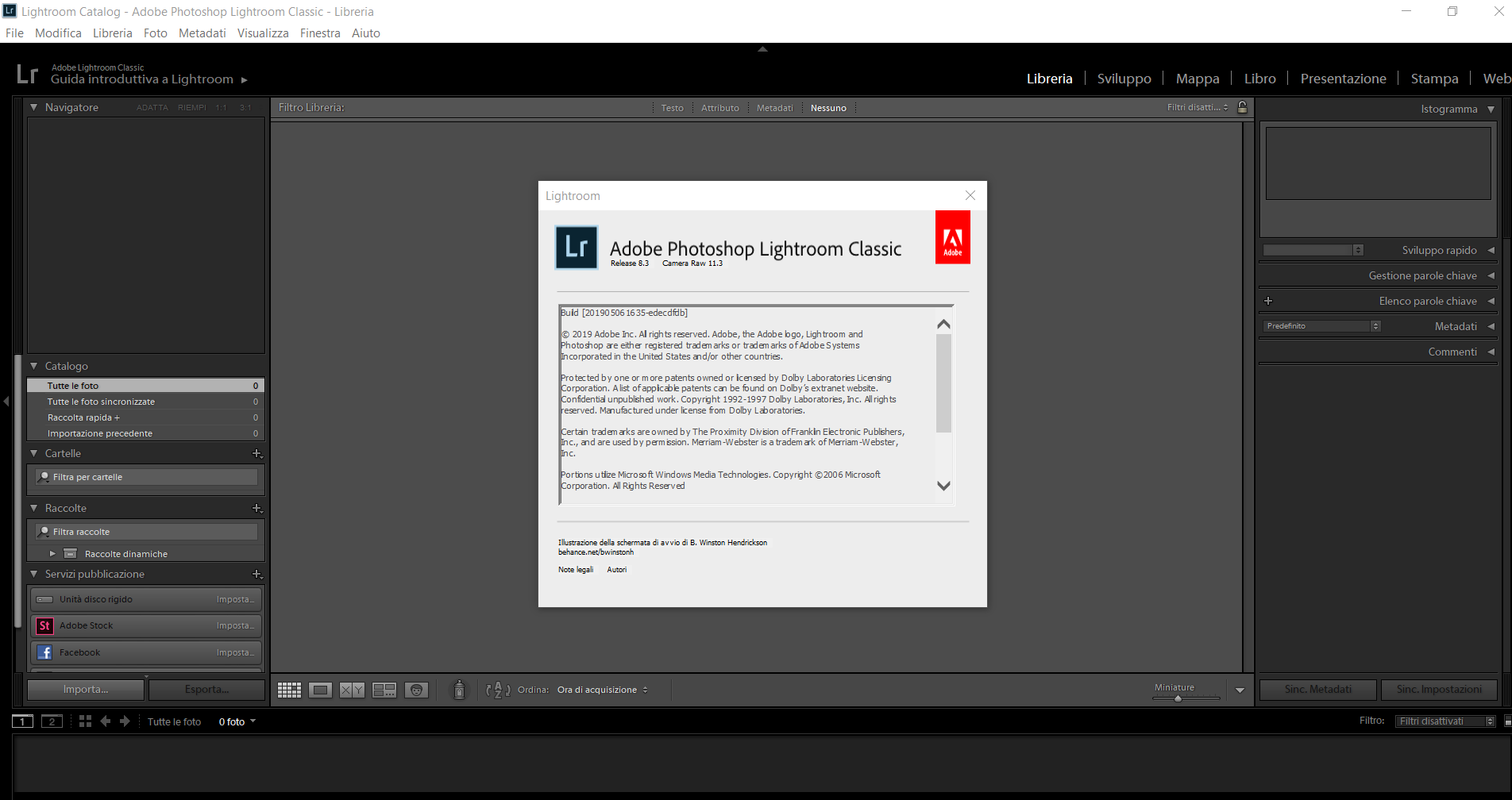Screen dimensions: 1512x800
Task: Open the Predefinito metadata preset dropdown
Action: [x=1322, y=326]
